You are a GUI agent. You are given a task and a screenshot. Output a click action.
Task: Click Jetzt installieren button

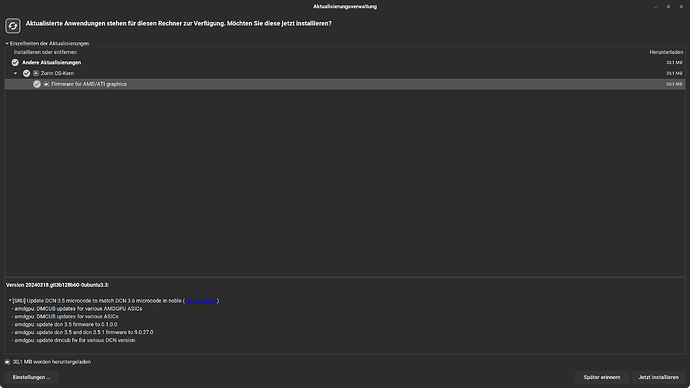pos(658,377)
